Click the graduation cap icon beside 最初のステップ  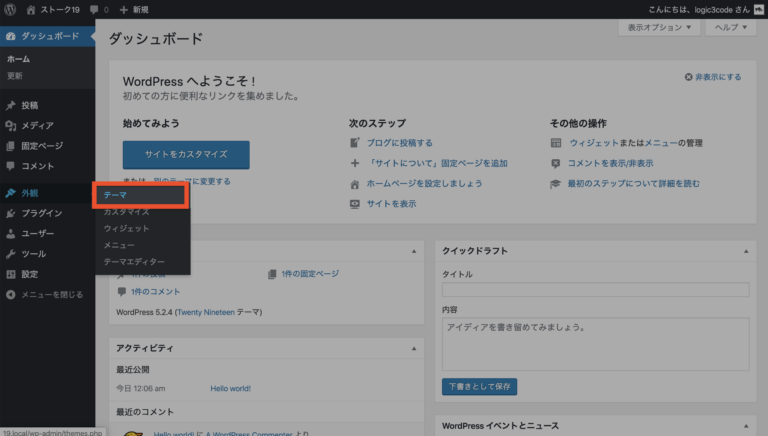[x=555, y=184]
